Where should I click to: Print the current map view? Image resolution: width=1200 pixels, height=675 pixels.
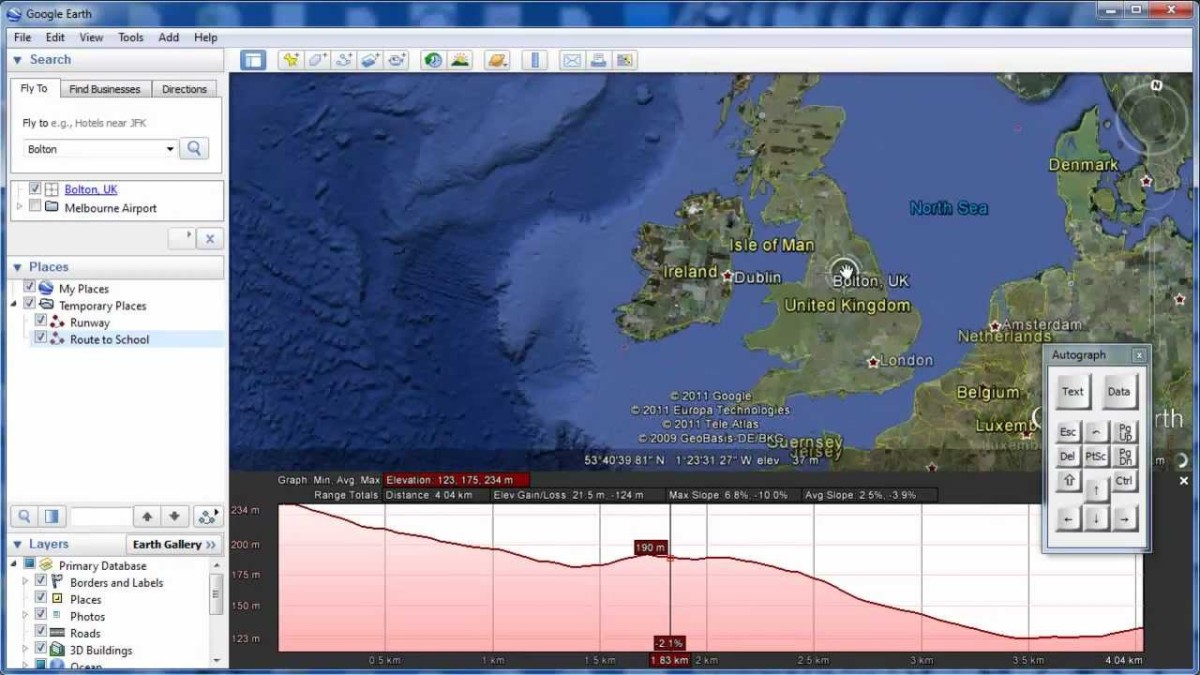(x=599, y=60)
